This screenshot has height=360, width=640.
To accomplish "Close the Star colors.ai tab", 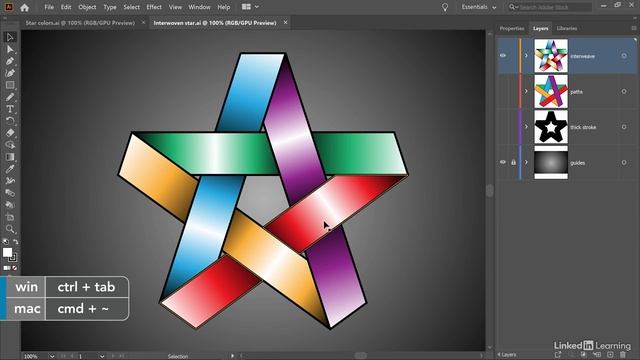I will point(143,22).
